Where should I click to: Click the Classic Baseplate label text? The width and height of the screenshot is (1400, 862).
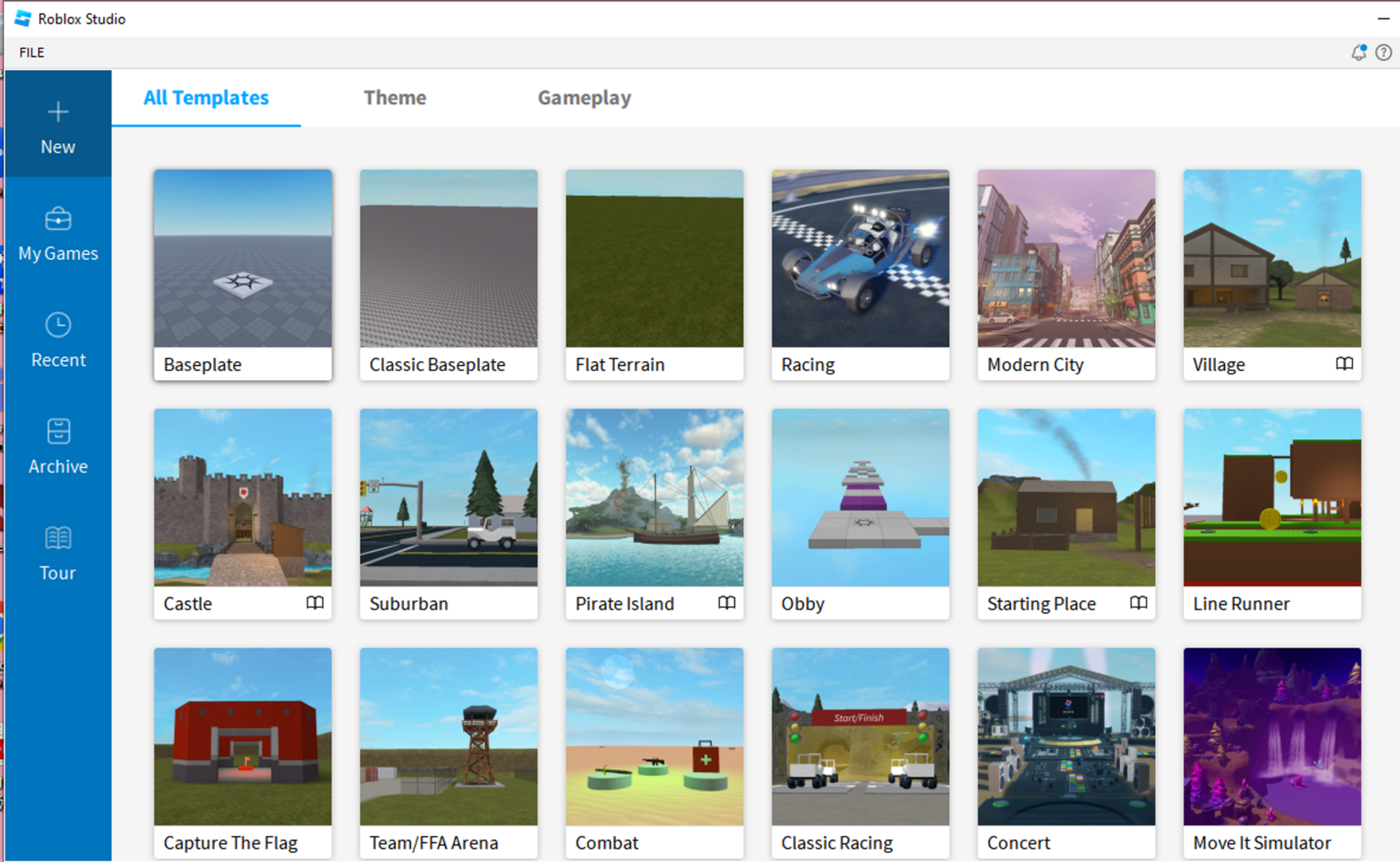pos(437,365)
